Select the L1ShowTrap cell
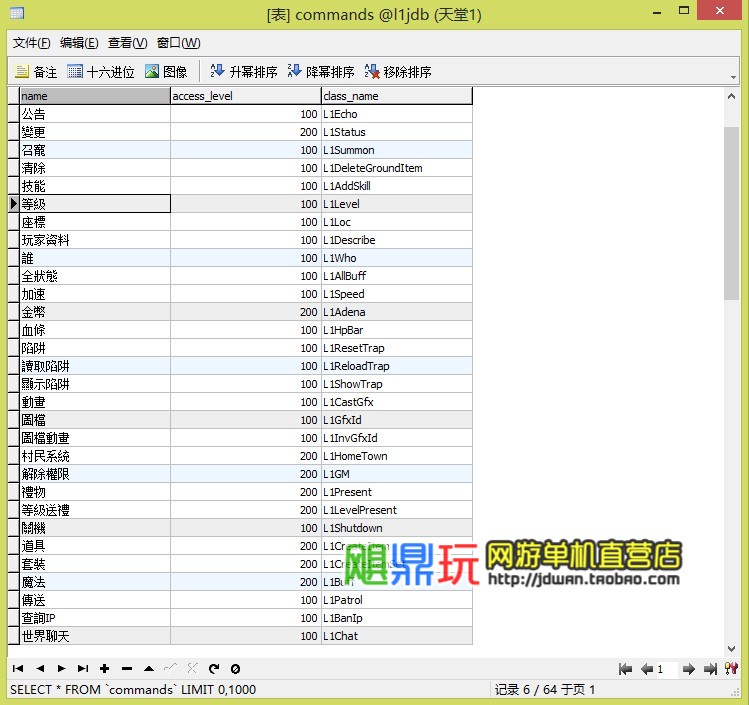Image resolution: width=749 pixels, height=705 pixels. click(x=397, y=384)
